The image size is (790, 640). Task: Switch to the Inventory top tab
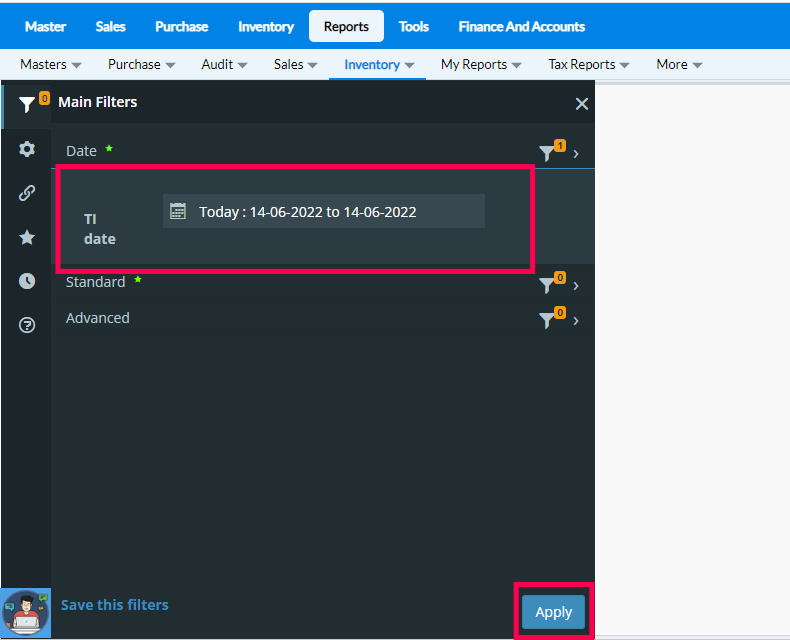click(x=266, y=26)
